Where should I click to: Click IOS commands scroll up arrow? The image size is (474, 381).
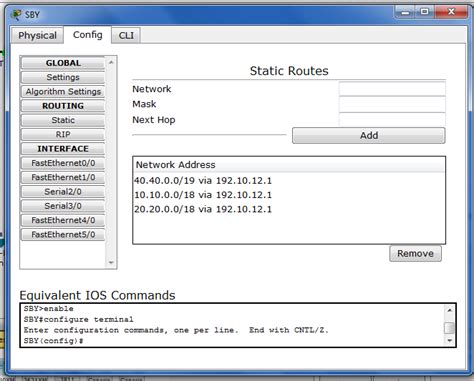click(449, 310)
